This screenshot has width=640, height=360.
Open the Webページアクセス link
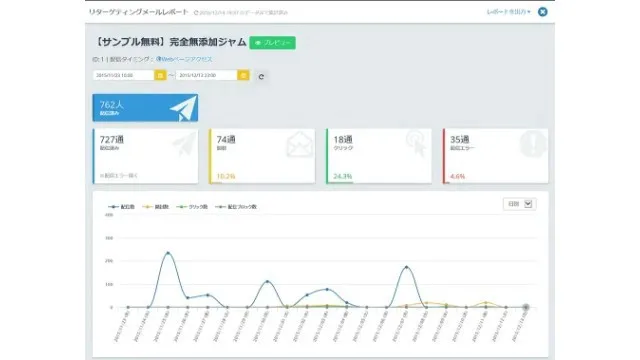coord(184,59)
